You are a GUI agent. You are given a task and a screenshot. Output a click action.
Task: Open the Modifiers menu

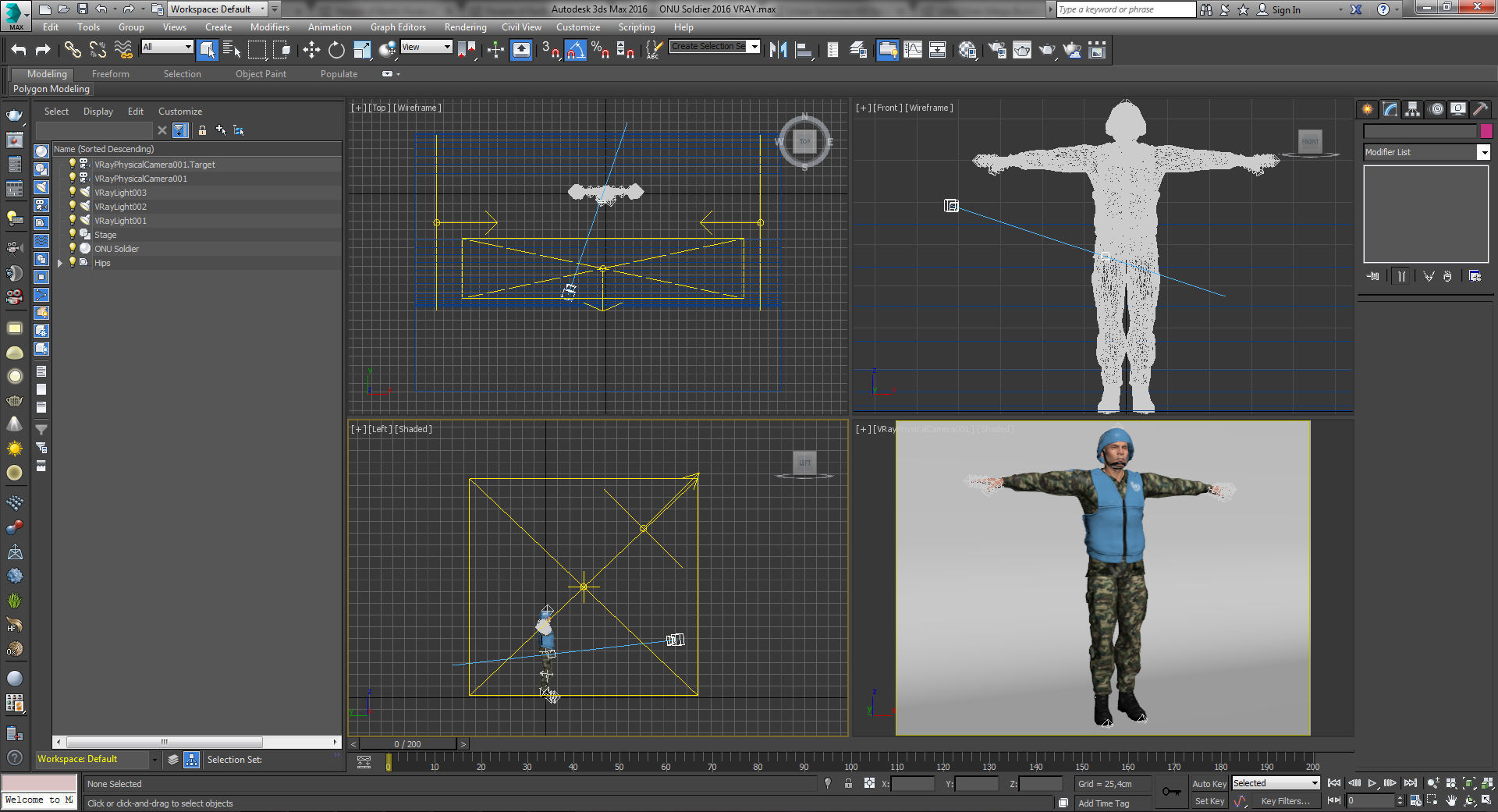click(269, 27)
